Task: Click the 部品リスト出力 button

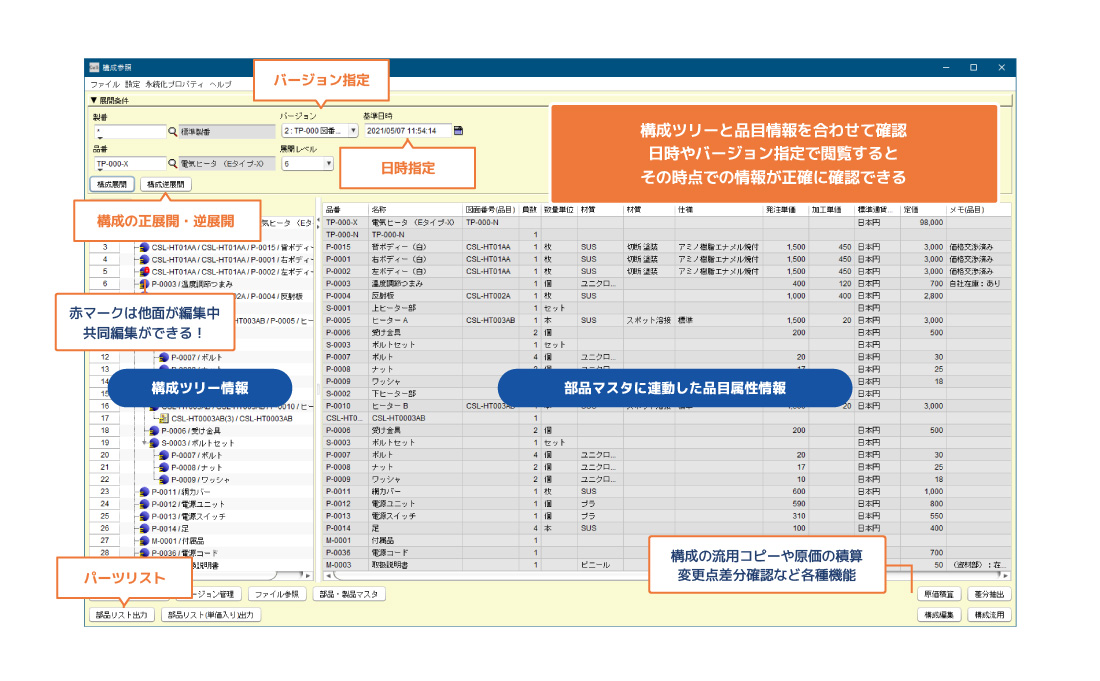Action: click(122, 615)
